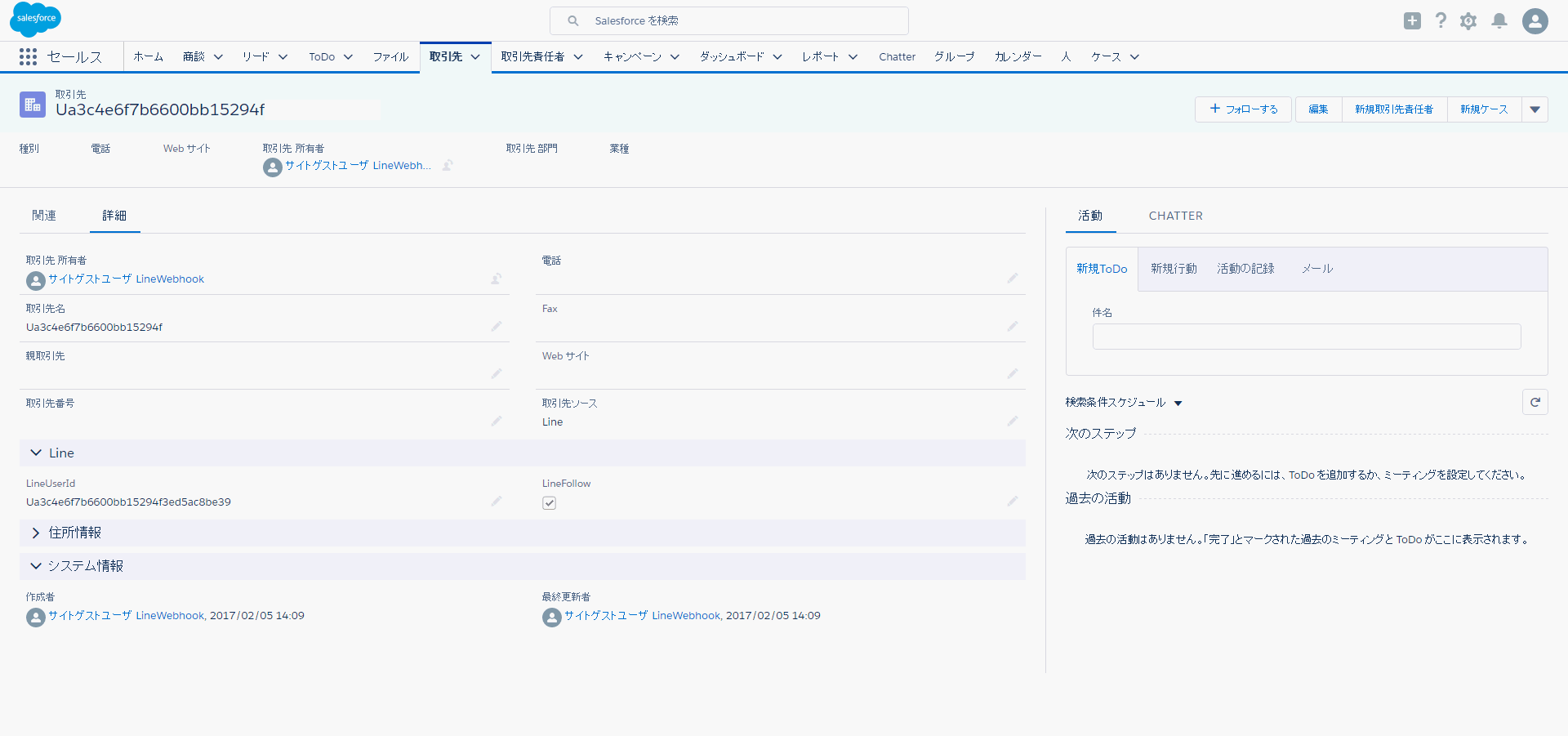The height and width of the screenshot is (736, 1568).
Task: Open owner link サイトゲストユーザ LineWebhook
Action: pyautogui.click(x=126, y=279)
